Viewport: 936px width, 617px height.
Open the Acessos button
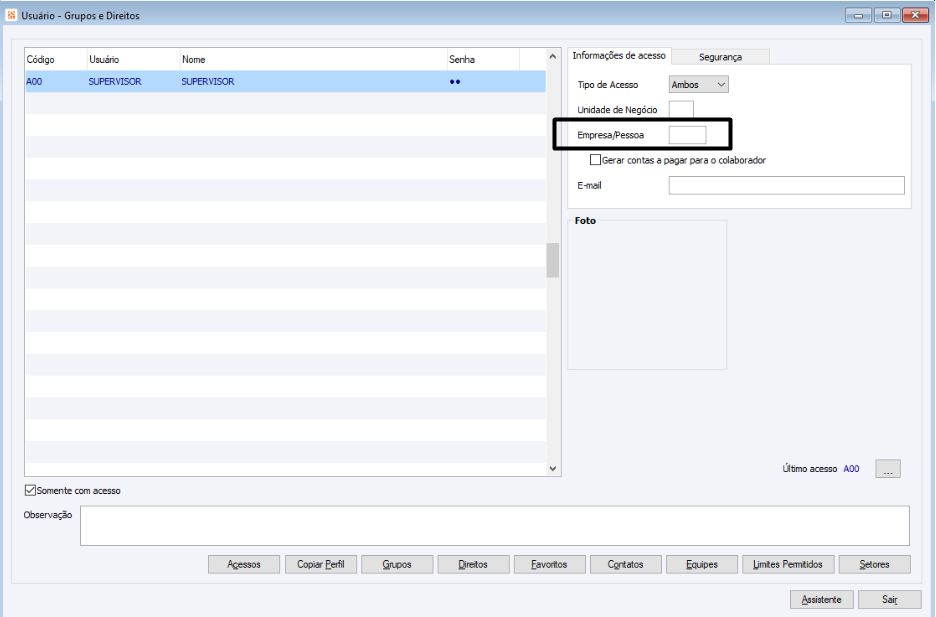pyautogui.click(x=244, y=564)
